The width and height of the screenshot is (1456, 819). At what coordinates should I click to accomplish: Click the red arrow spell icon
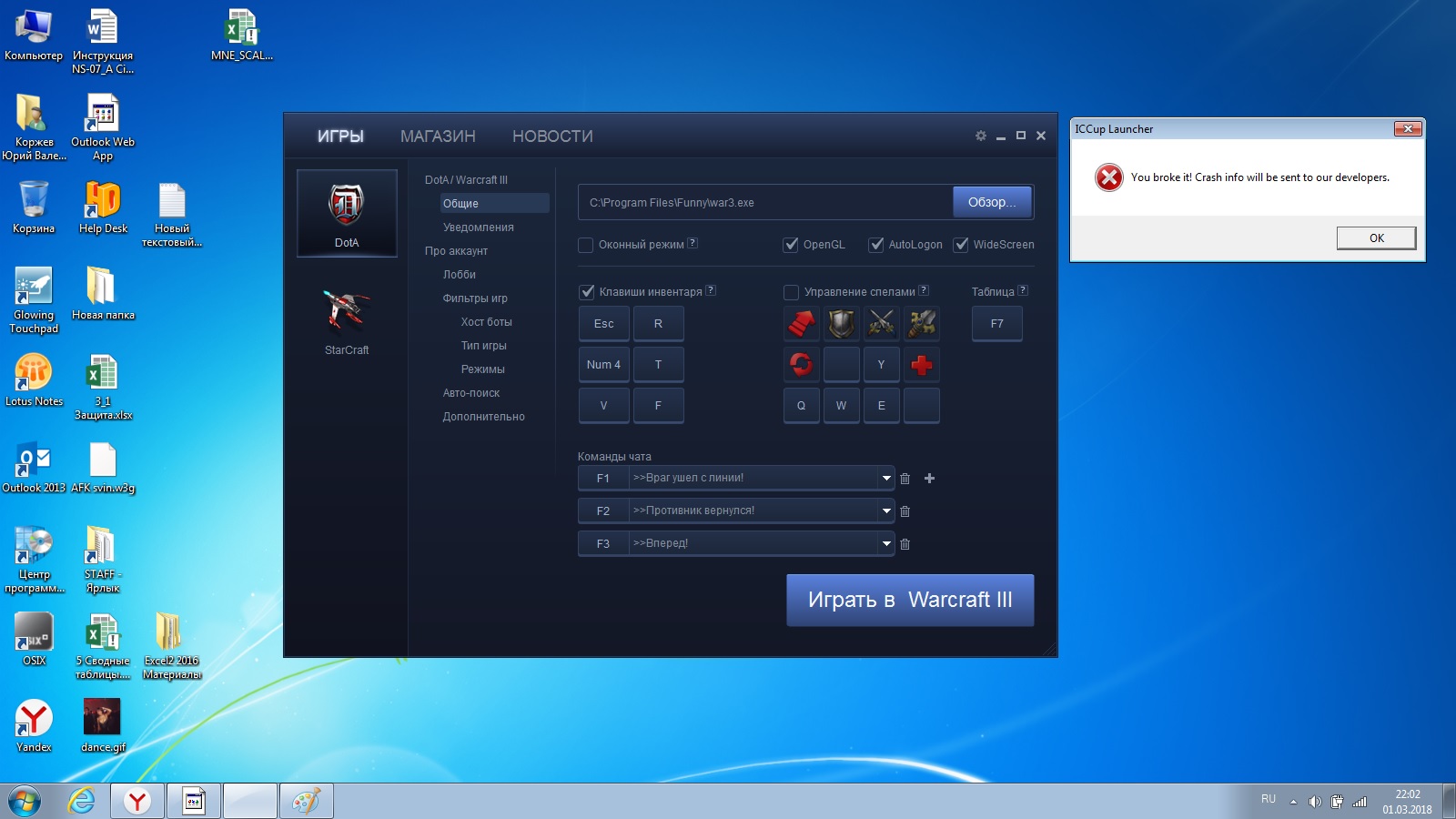[801, 324]
